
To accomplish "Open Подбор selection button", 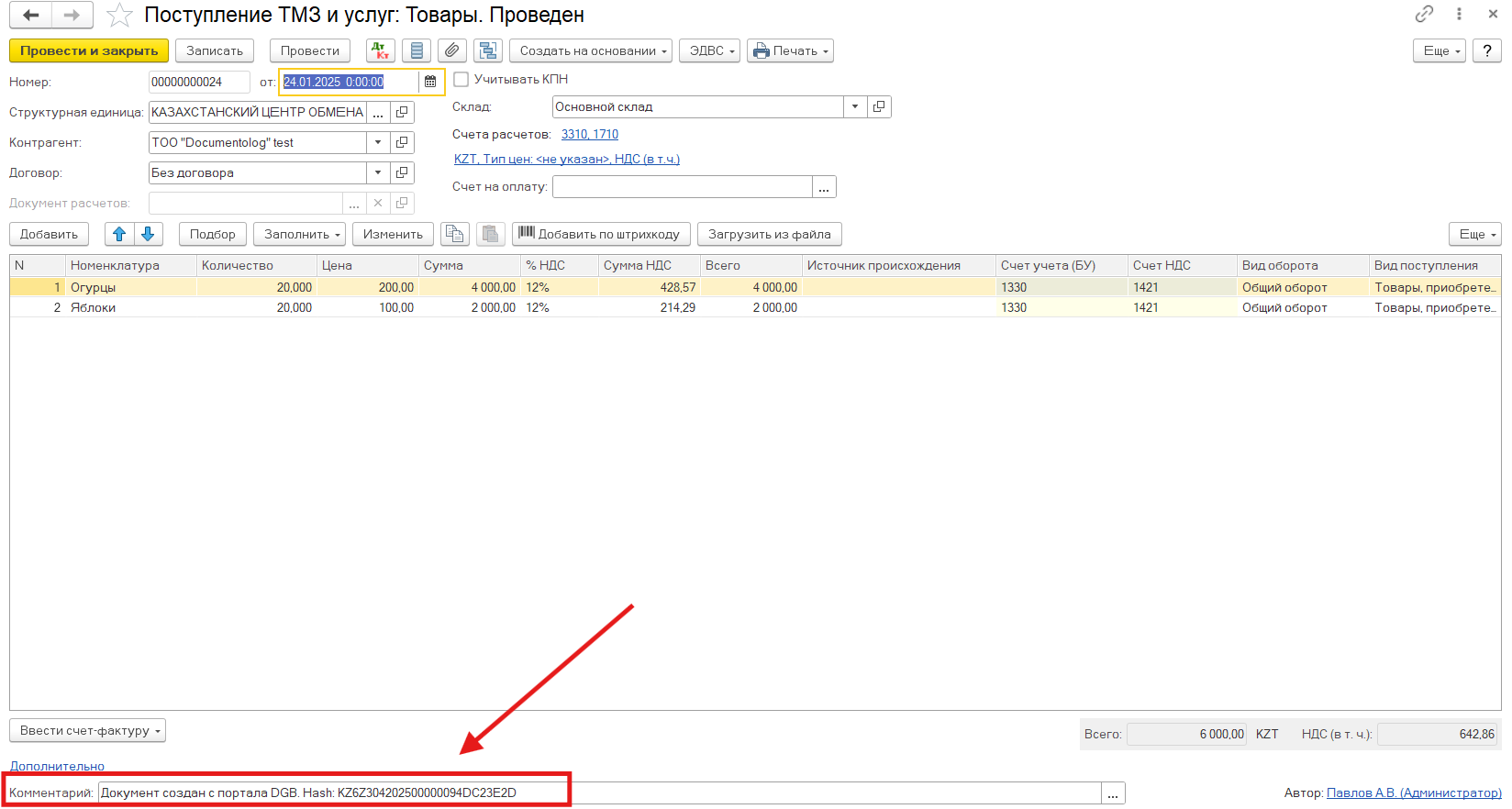I will (213, 234).
